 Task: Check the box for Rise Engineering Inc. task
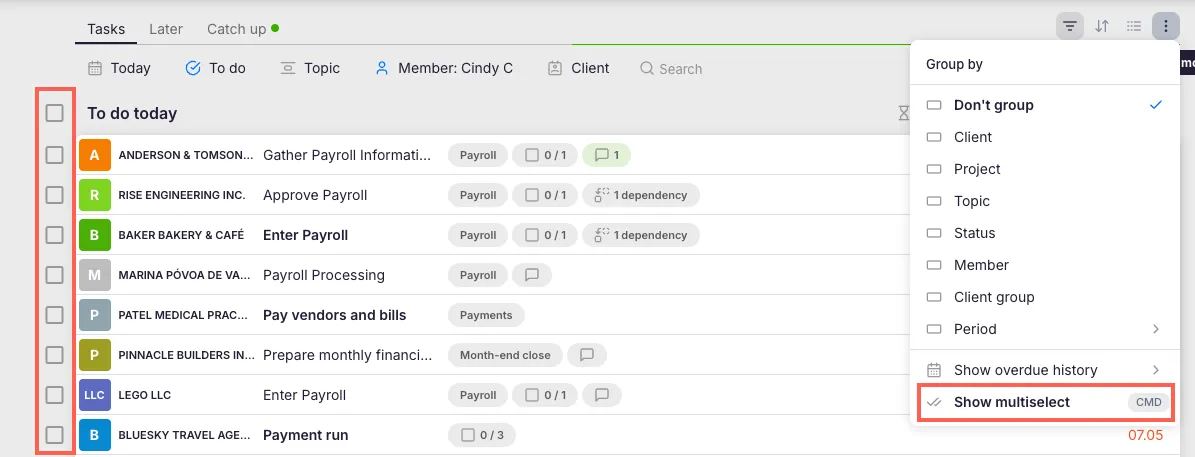[x=55, y=195]
